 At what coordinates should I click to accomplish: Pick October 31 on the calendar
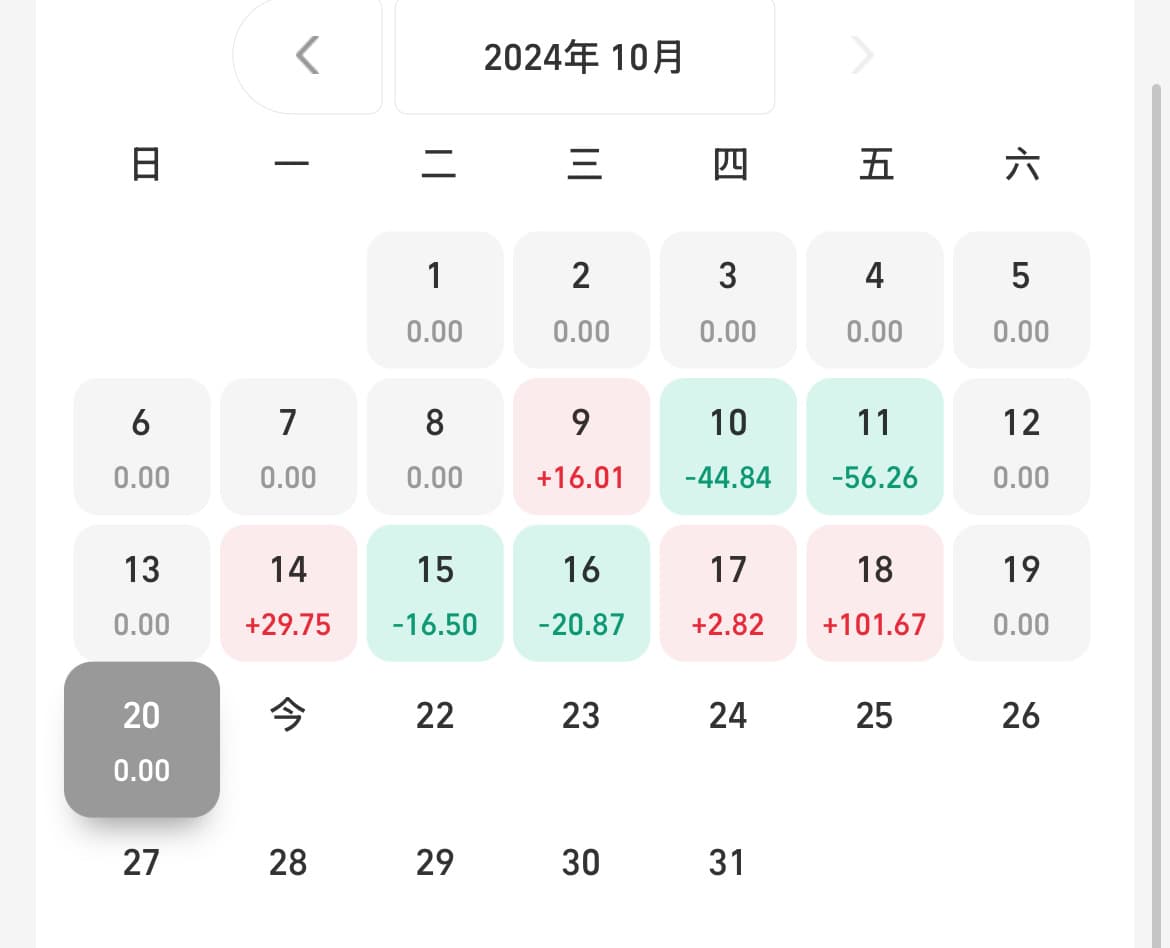728,862
